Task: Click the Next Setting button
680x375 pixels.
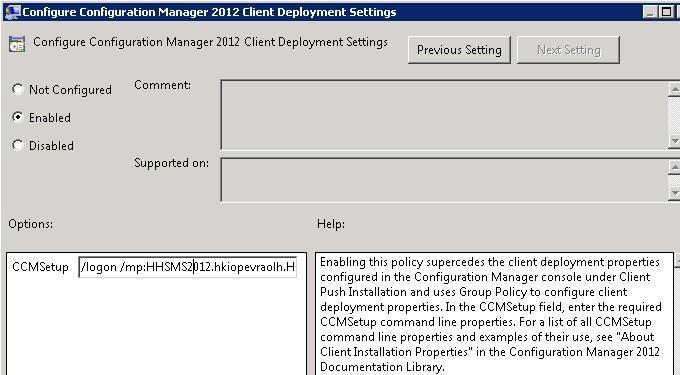Action: pyautogui.click(x=569, y=50)
